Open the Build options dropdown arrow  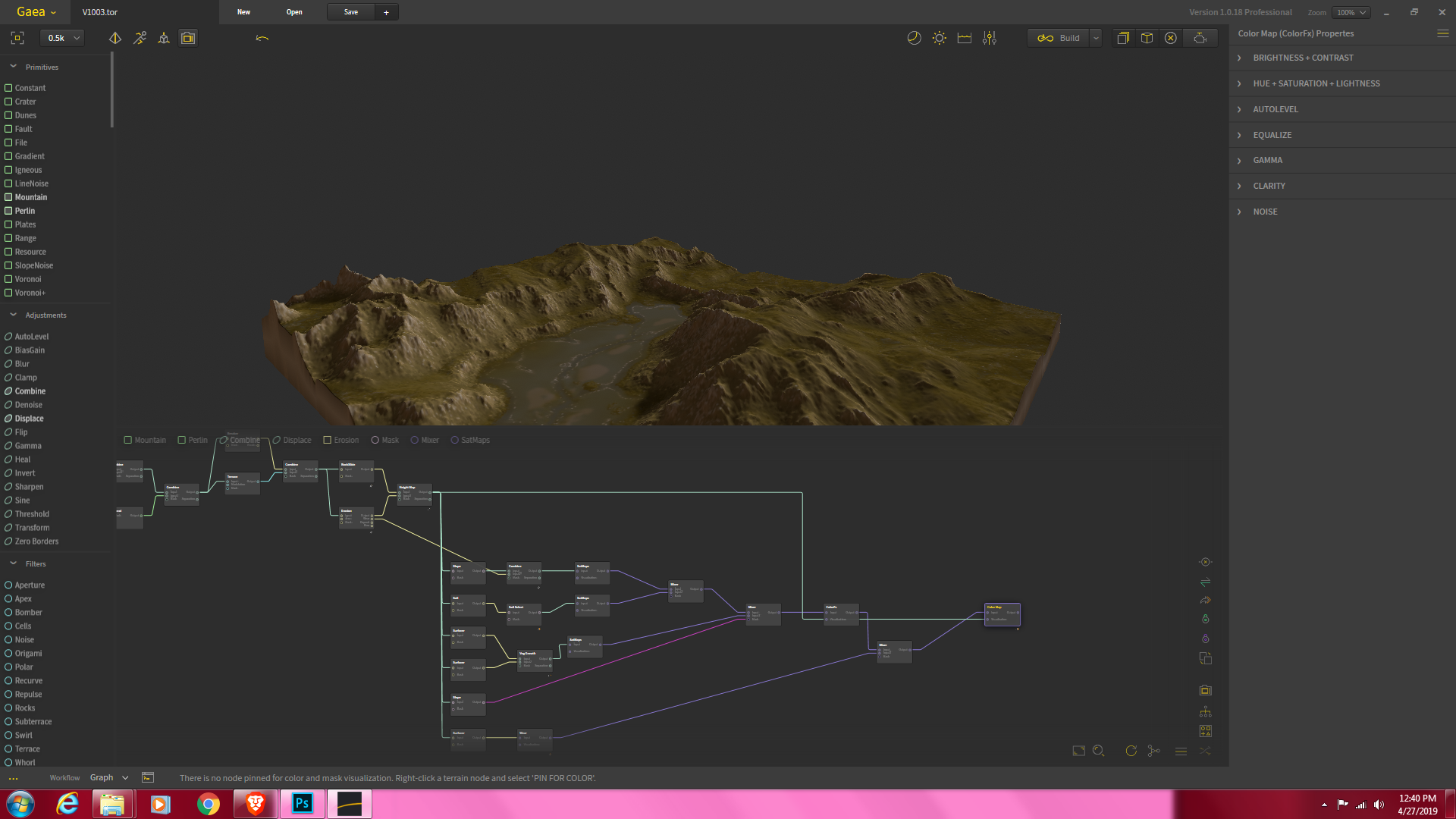pyautogui.click(x=1096, y=38)
